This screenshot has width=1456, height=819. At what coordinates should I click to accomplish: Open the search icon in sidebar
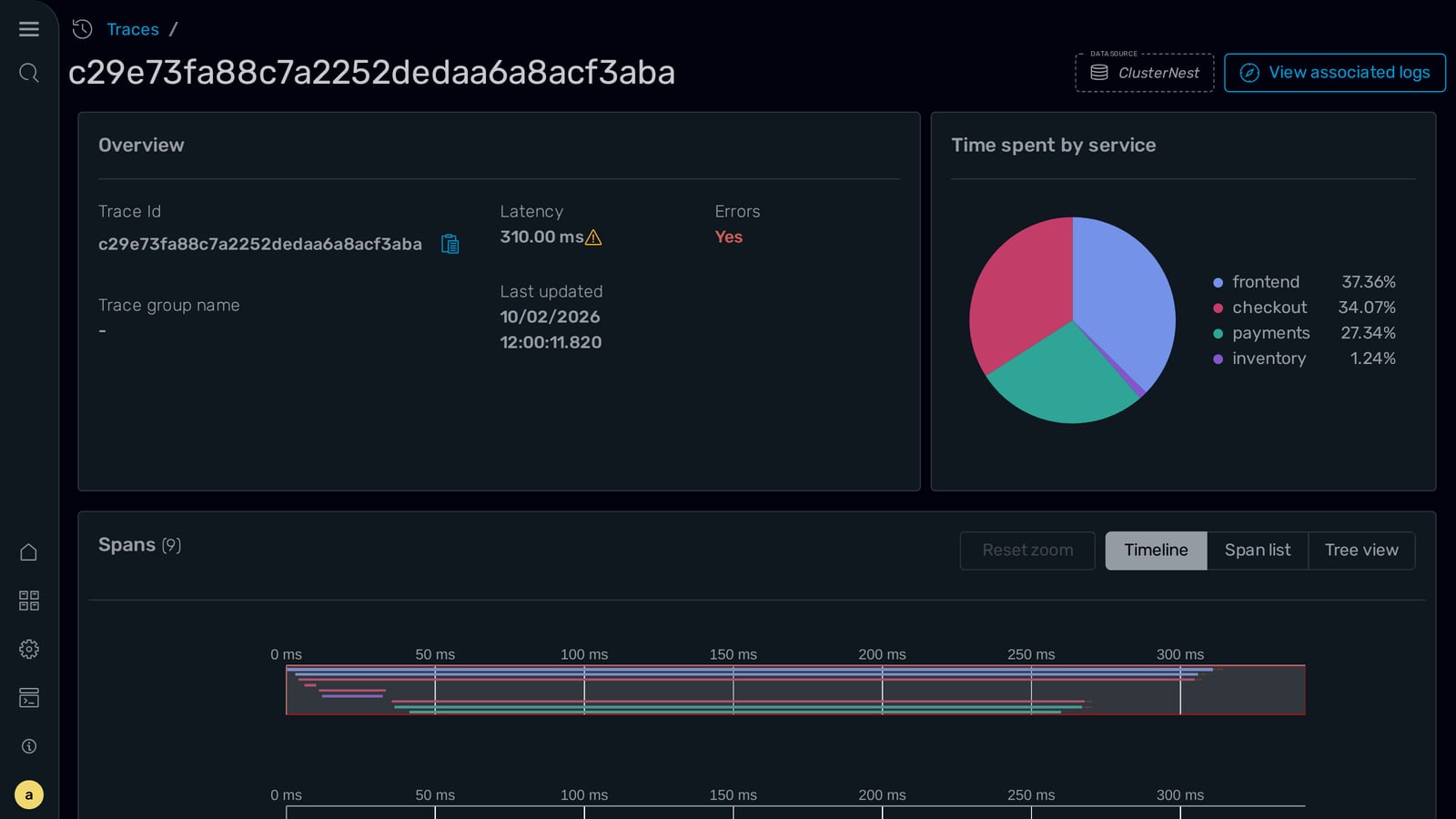(29, 73)
